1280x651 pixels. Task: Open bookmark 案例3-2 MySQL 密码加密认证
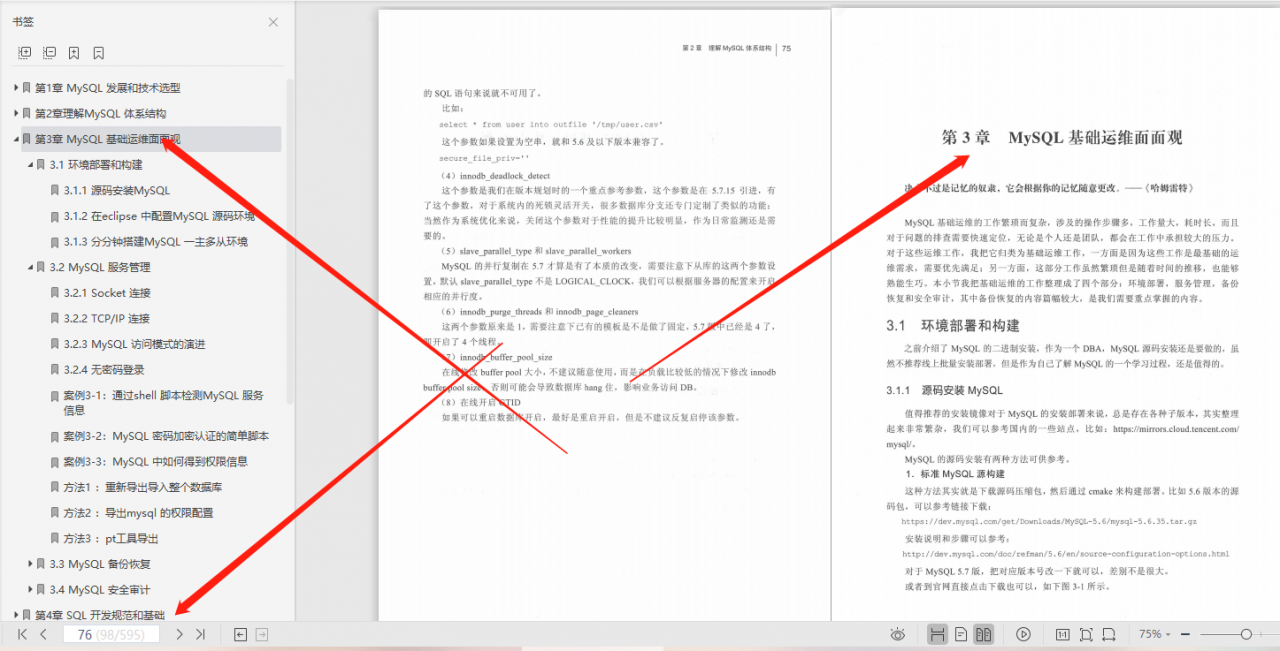[x=166, y=436]
